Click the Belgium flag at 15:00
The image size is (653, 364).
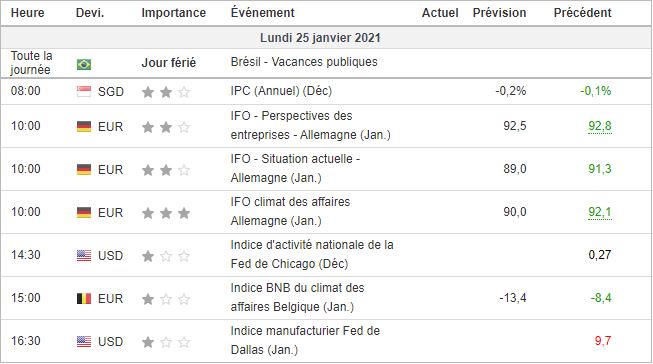click(84, 299)
